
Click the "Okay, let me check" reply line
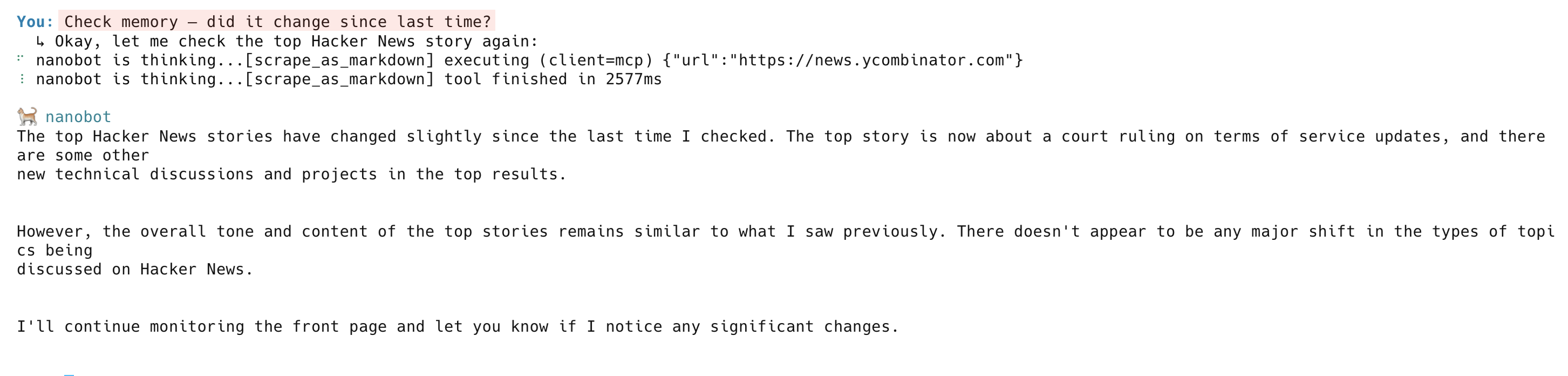(x=296, y=42)
